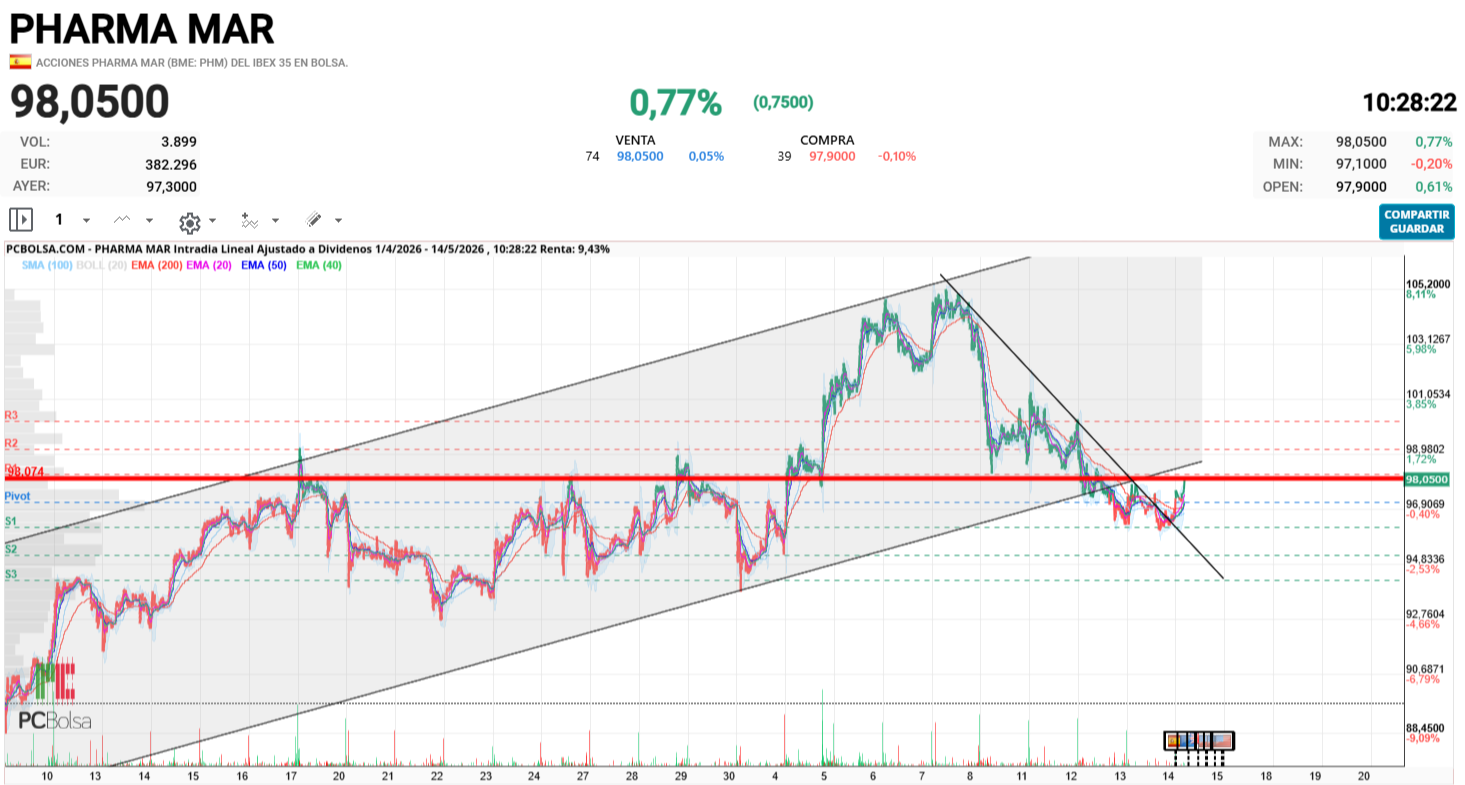The width and height of the screenshot is (1465, 785).
Task: Click the VENTA price 98,0500
Action: click(x=640, y=156)
